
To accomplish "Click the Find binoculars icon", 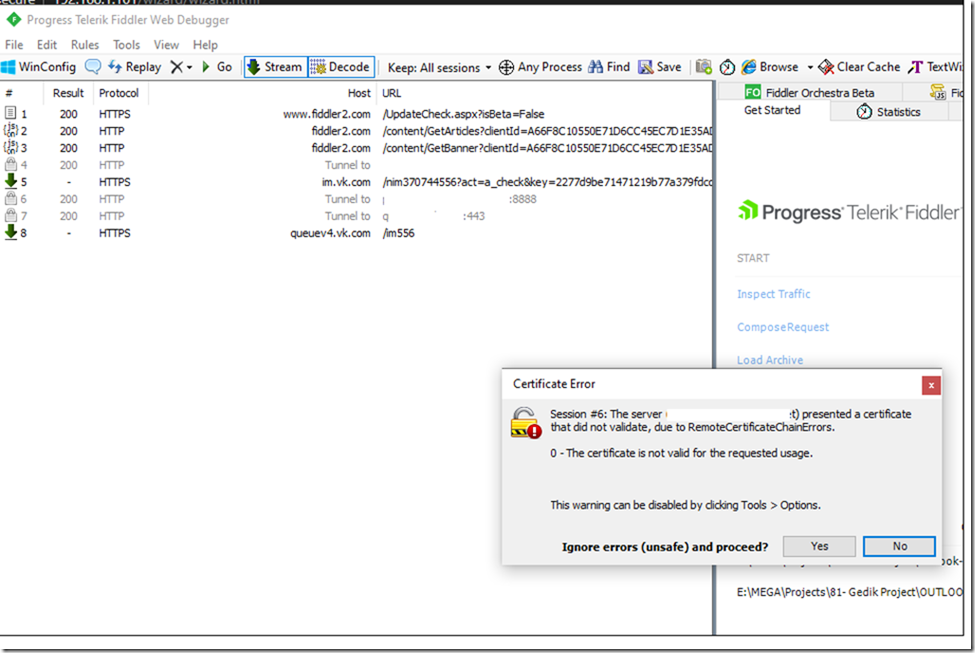I will (x=596, y=67).
